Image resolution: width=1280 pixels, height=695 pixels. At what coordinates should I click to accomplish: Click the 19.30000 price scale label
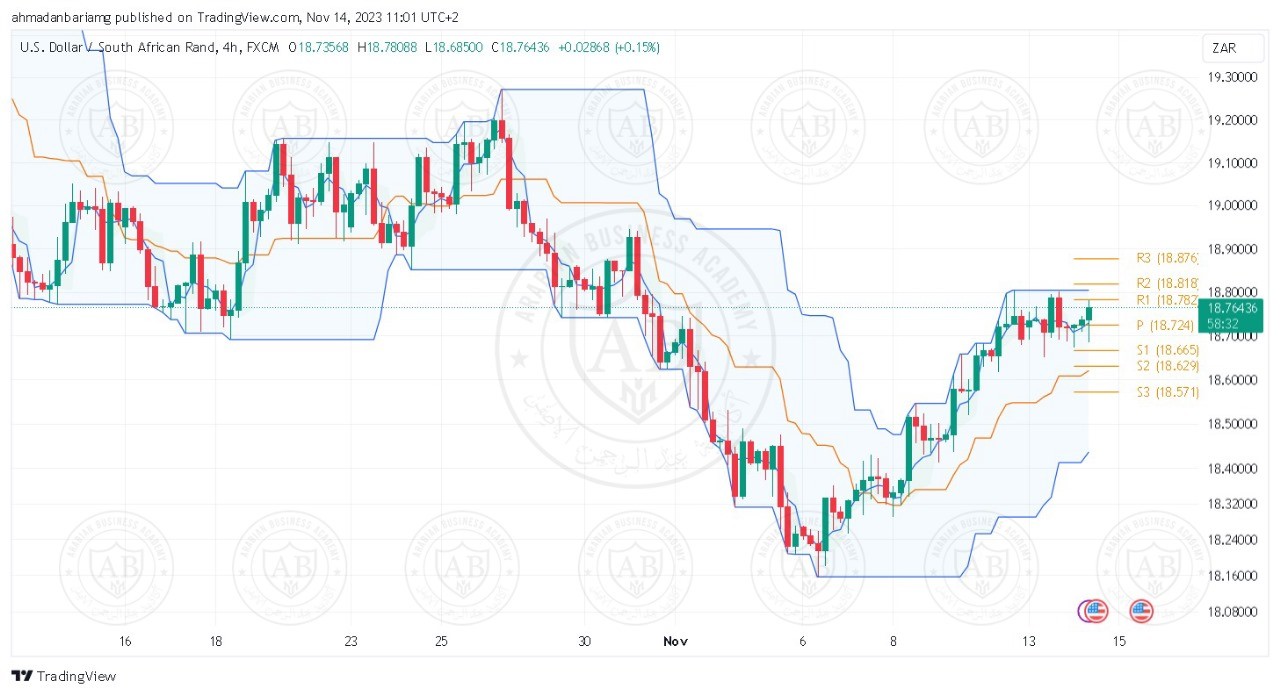[1230, 77]
